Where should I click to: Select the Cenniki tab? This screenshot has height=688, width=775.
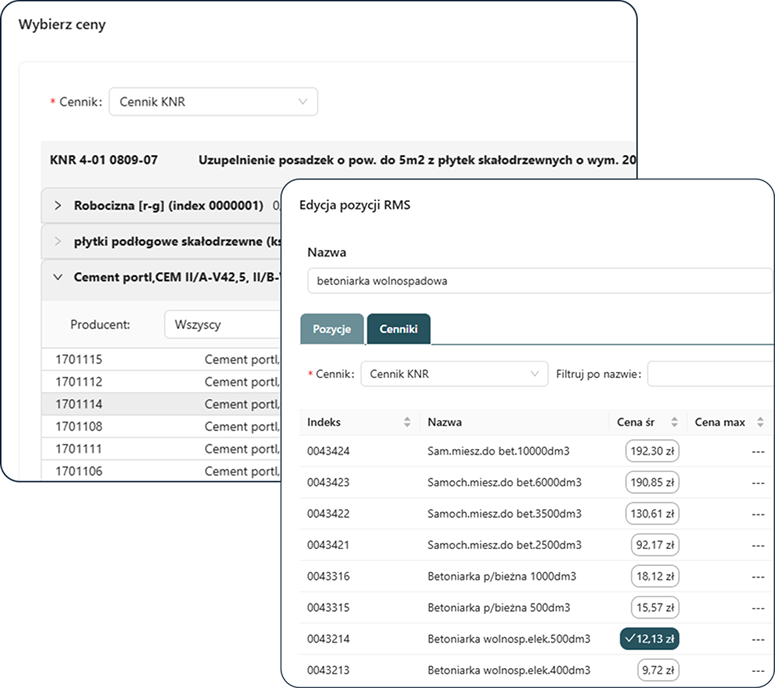[x=398, y=329]
